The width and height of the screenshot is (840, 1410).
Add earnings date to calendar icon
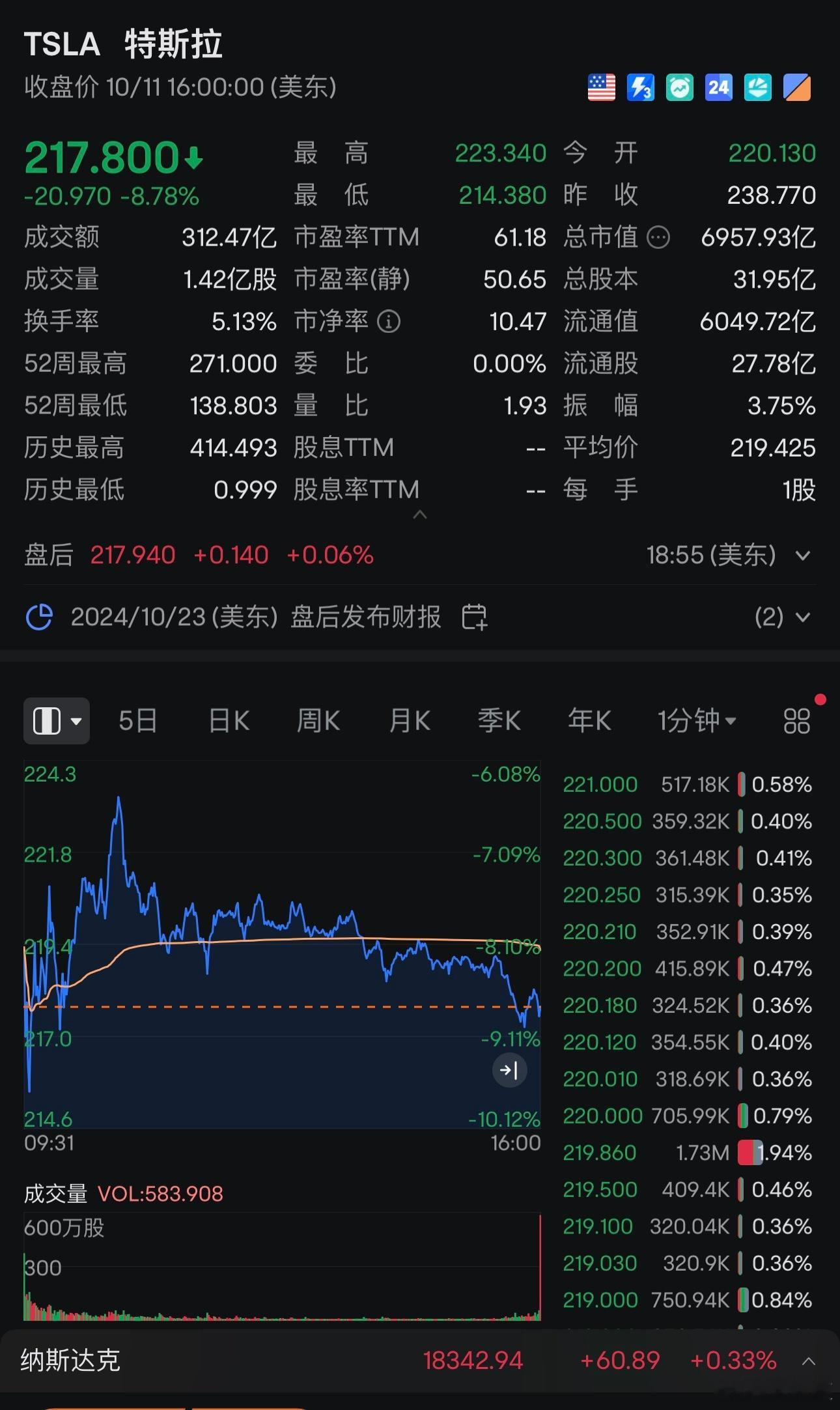click(x=474, y=617)
